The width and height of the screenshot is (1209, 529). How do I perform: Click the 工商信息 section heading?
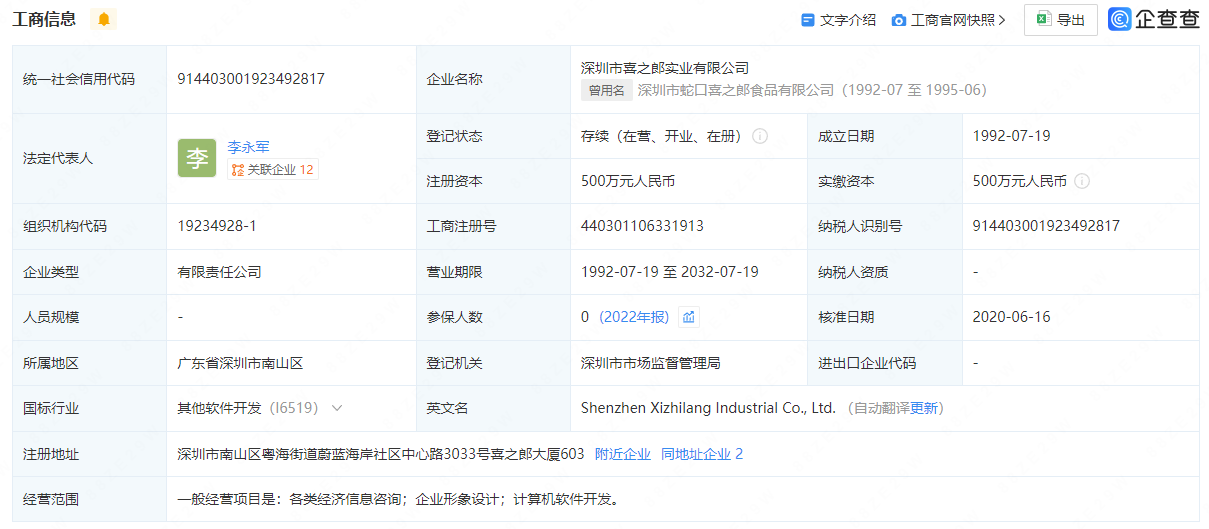click(45, 19)
